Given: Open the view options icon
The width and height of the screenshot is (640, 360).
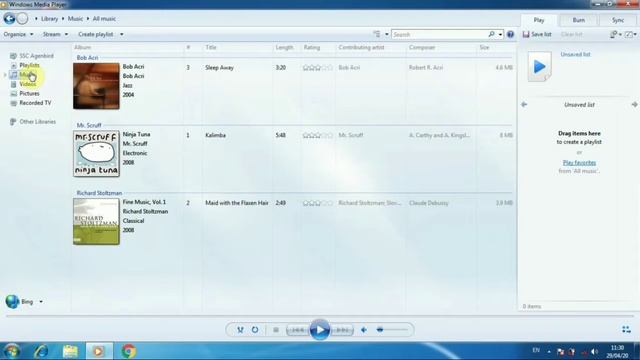Looking at the screenshot, I should point(377,34).
